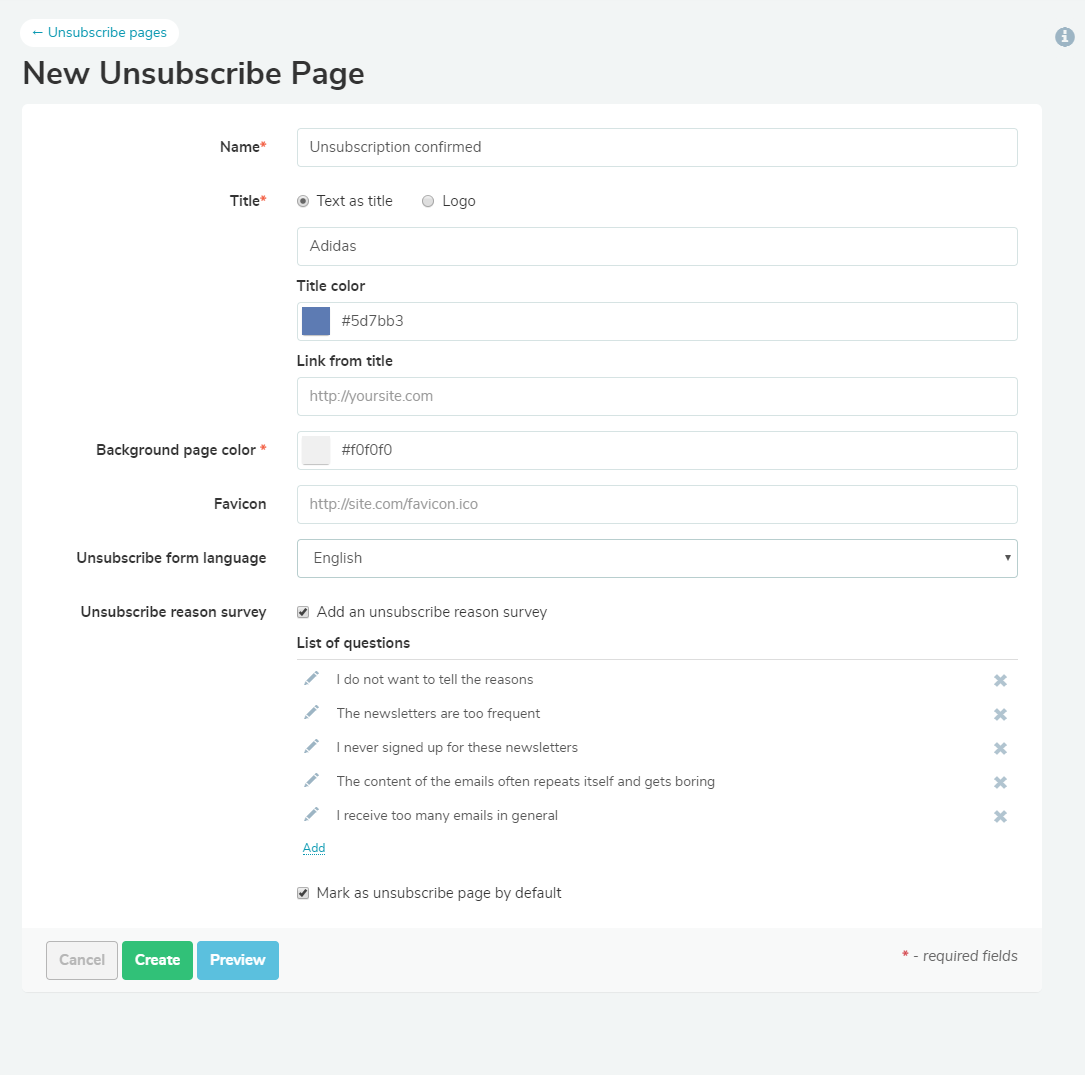Click the Add link to create a new question

click(x=314, y=847)
